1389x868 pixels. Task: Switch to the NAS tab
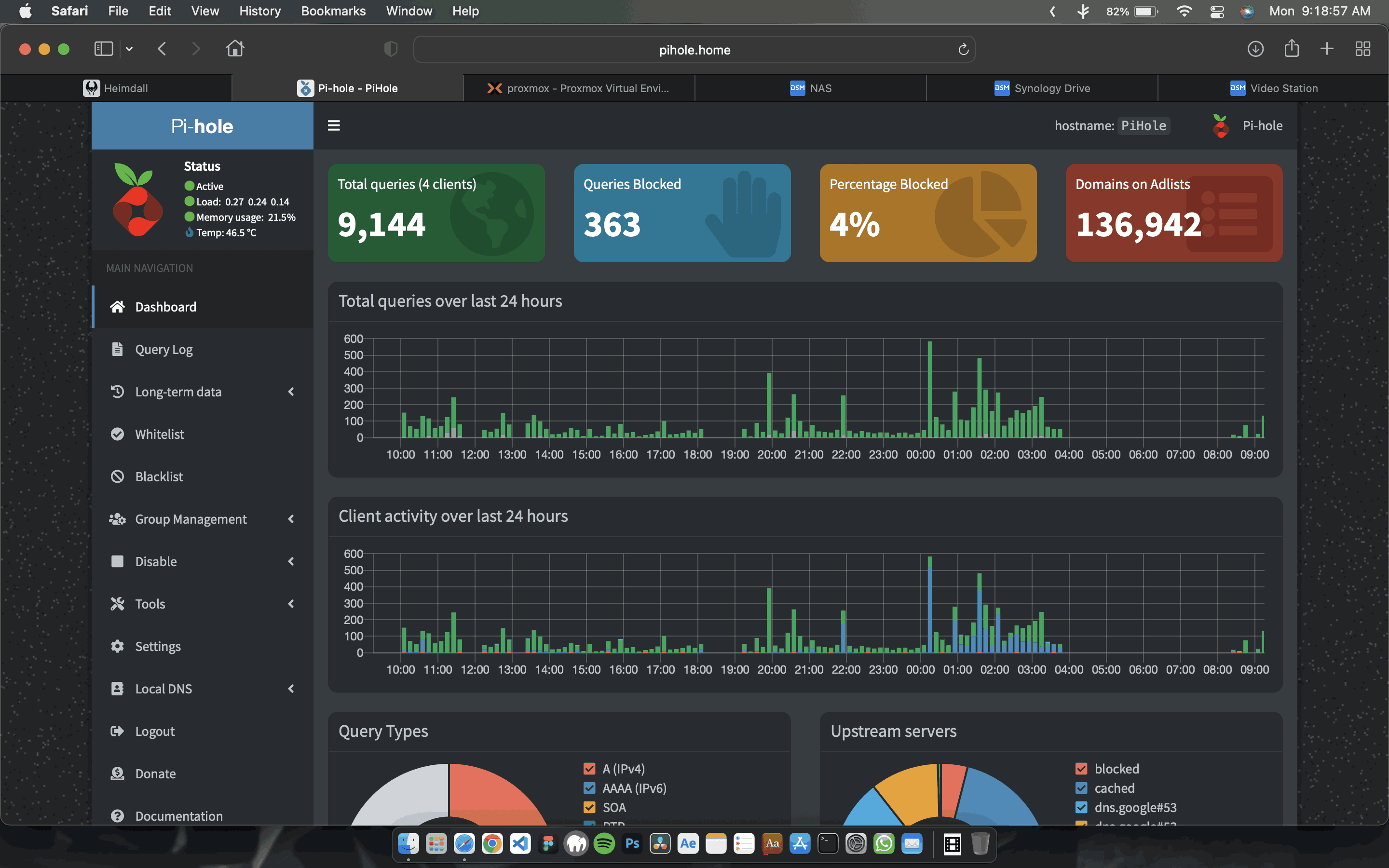(x=810, y=88)
